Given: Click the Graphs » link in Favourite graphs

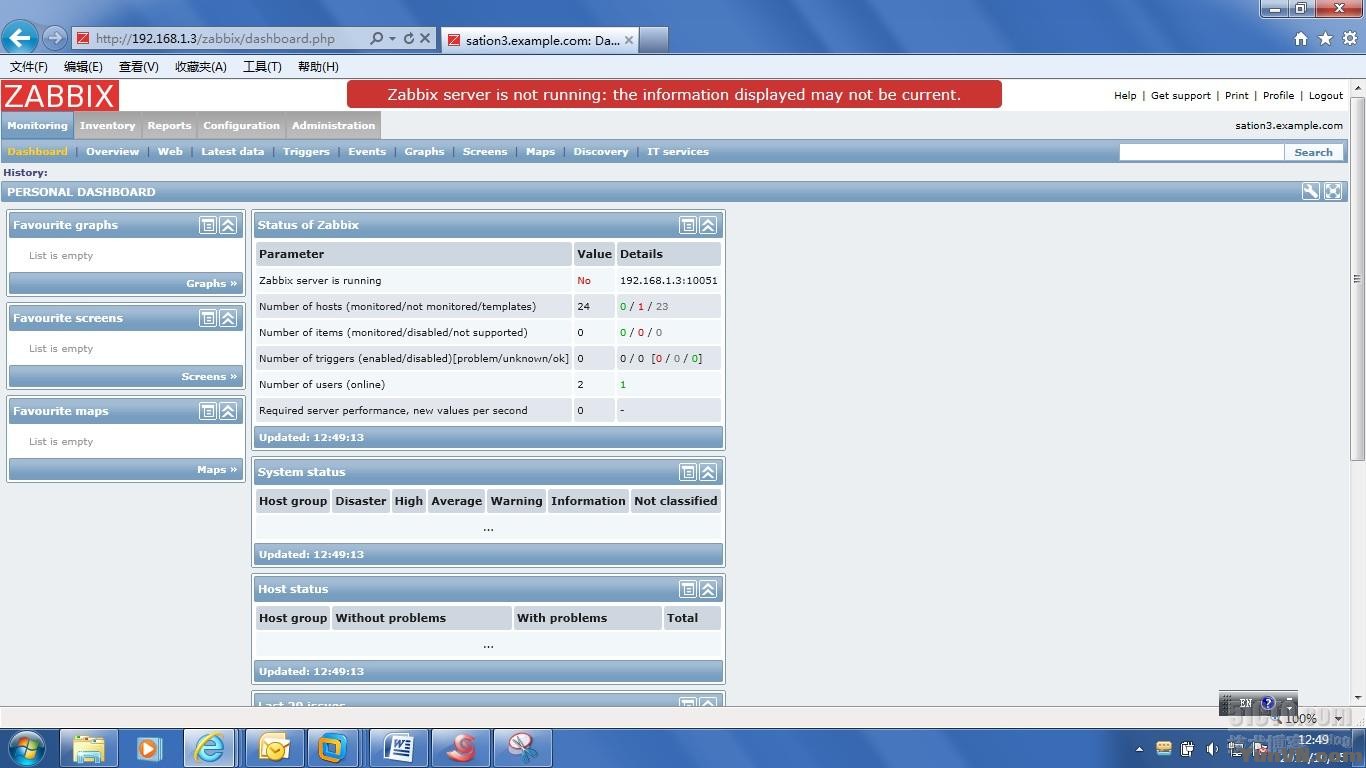Looking at the screenshot, I should click(211, 283).
